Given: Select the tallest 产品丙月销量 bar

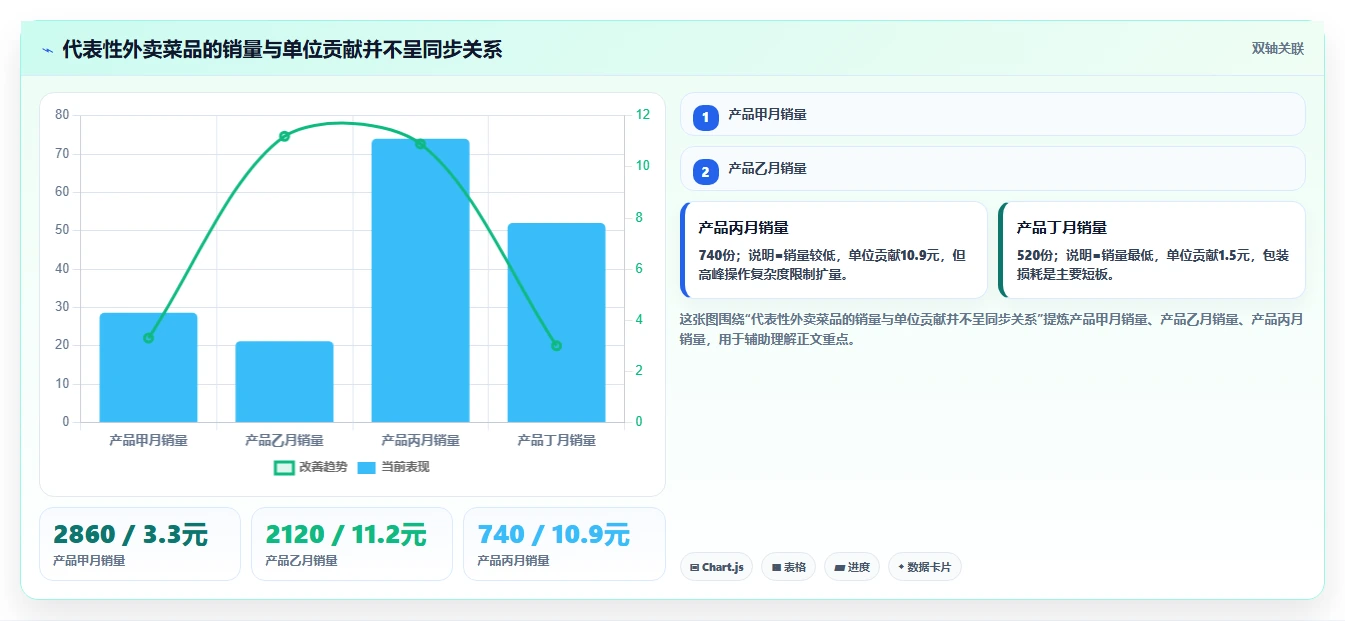Looking at the screenshot, I should coord(420,280).
